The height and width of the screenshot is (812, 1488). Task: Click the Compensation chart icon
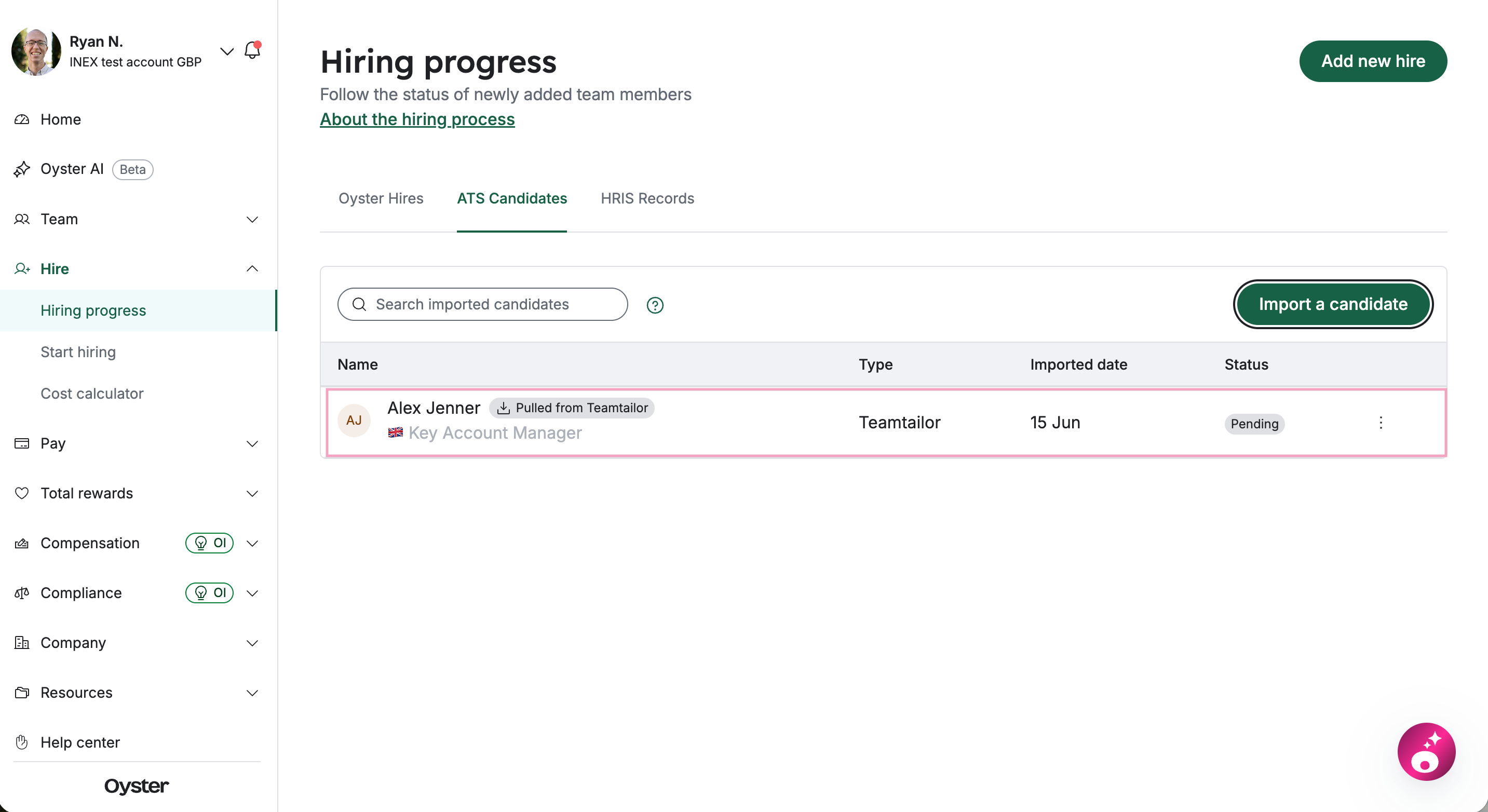(x=22, y=544)
